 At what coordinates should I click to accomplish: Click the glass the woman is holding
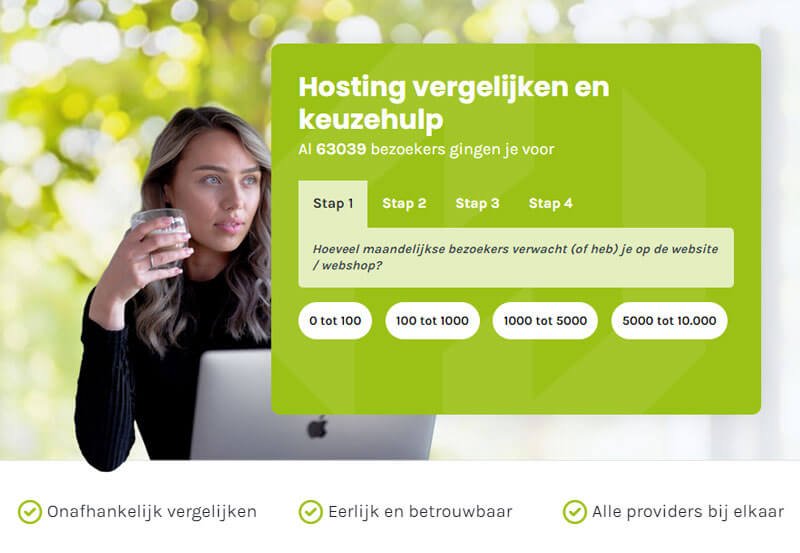tap(159, 236)
